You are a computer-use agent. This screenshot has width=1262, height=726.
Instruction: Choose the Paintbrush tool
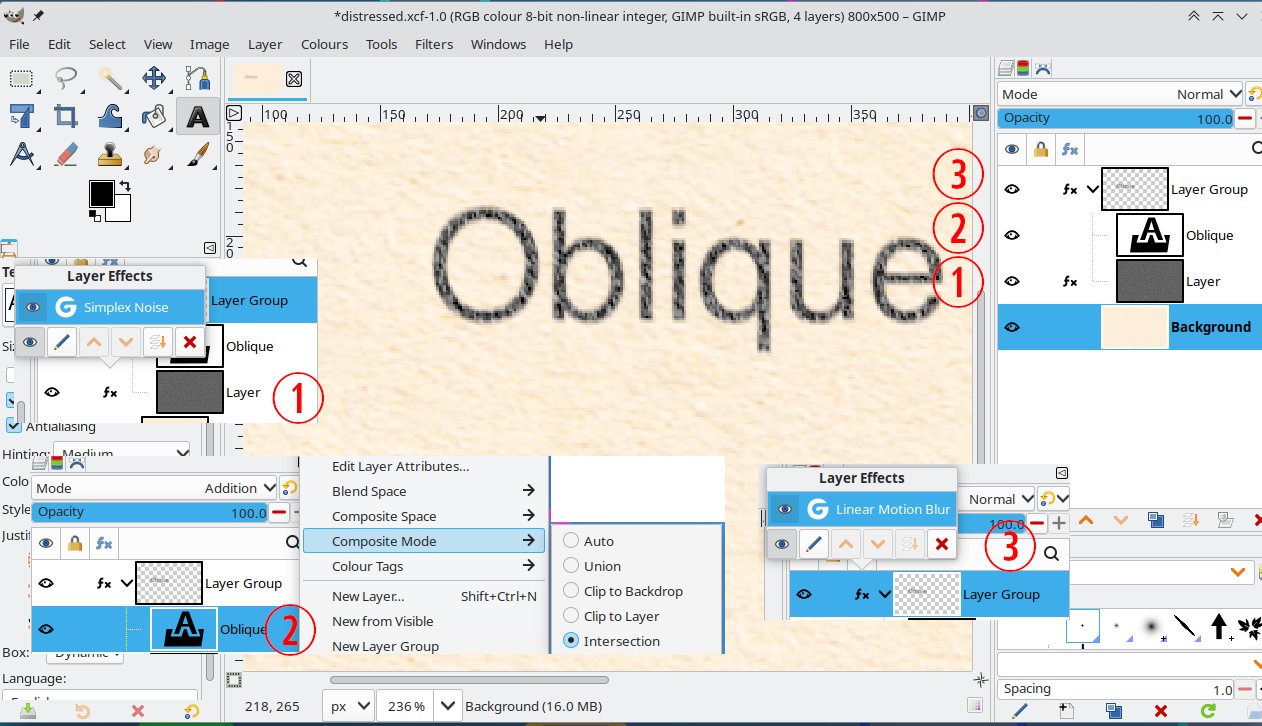pyautogui.click(x=198, y=155)
